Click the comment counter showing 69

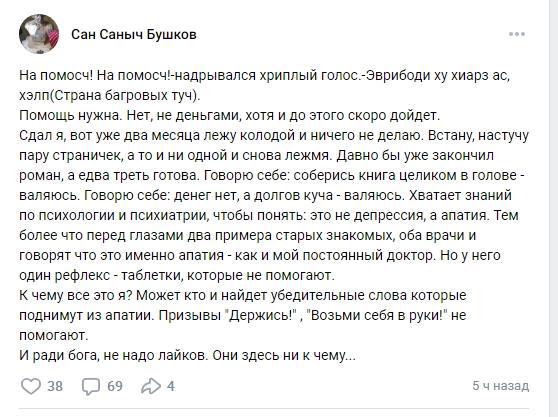tap(115, 386)
